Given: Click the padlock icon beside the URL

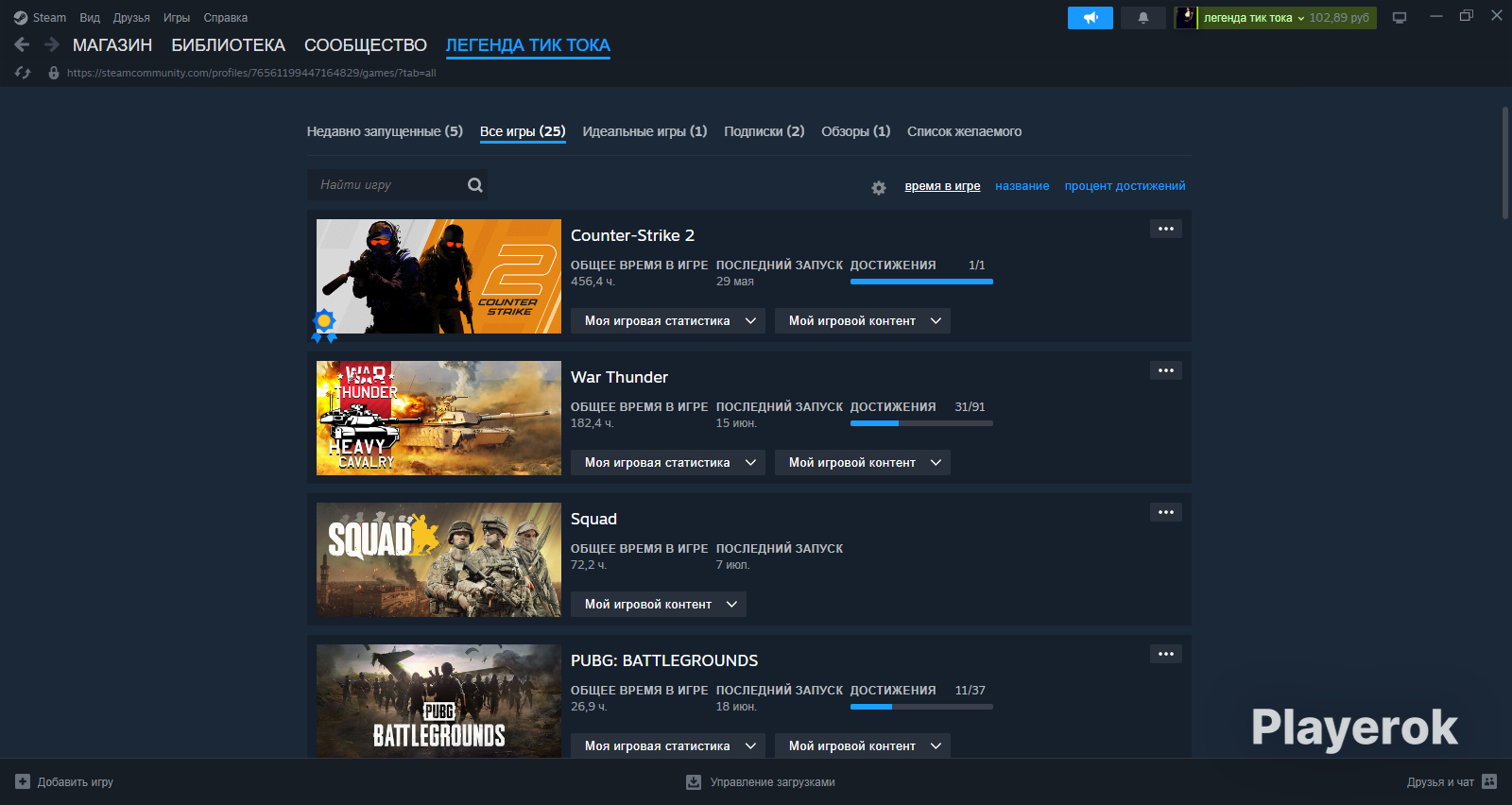Looking at the screenshot, I should pyautogui.click(x=54, y=73).
